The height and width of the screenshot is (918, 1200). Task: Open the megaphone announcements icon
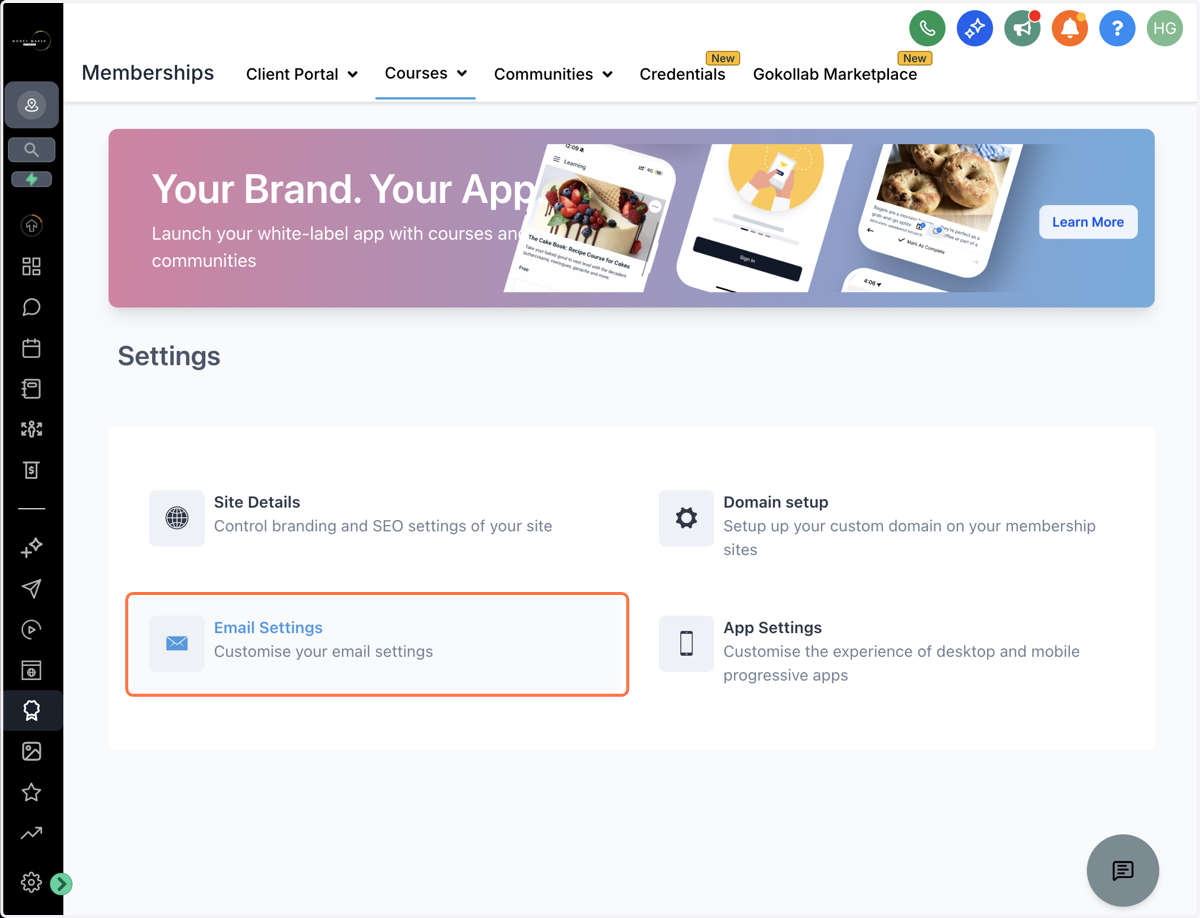[1022, 29]
